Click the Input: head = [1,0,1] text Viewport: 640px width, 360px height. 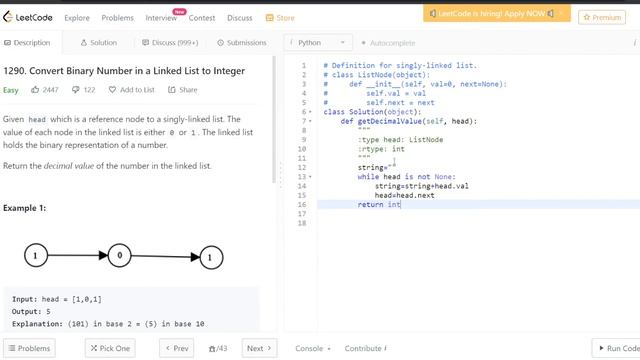(57, 299)
